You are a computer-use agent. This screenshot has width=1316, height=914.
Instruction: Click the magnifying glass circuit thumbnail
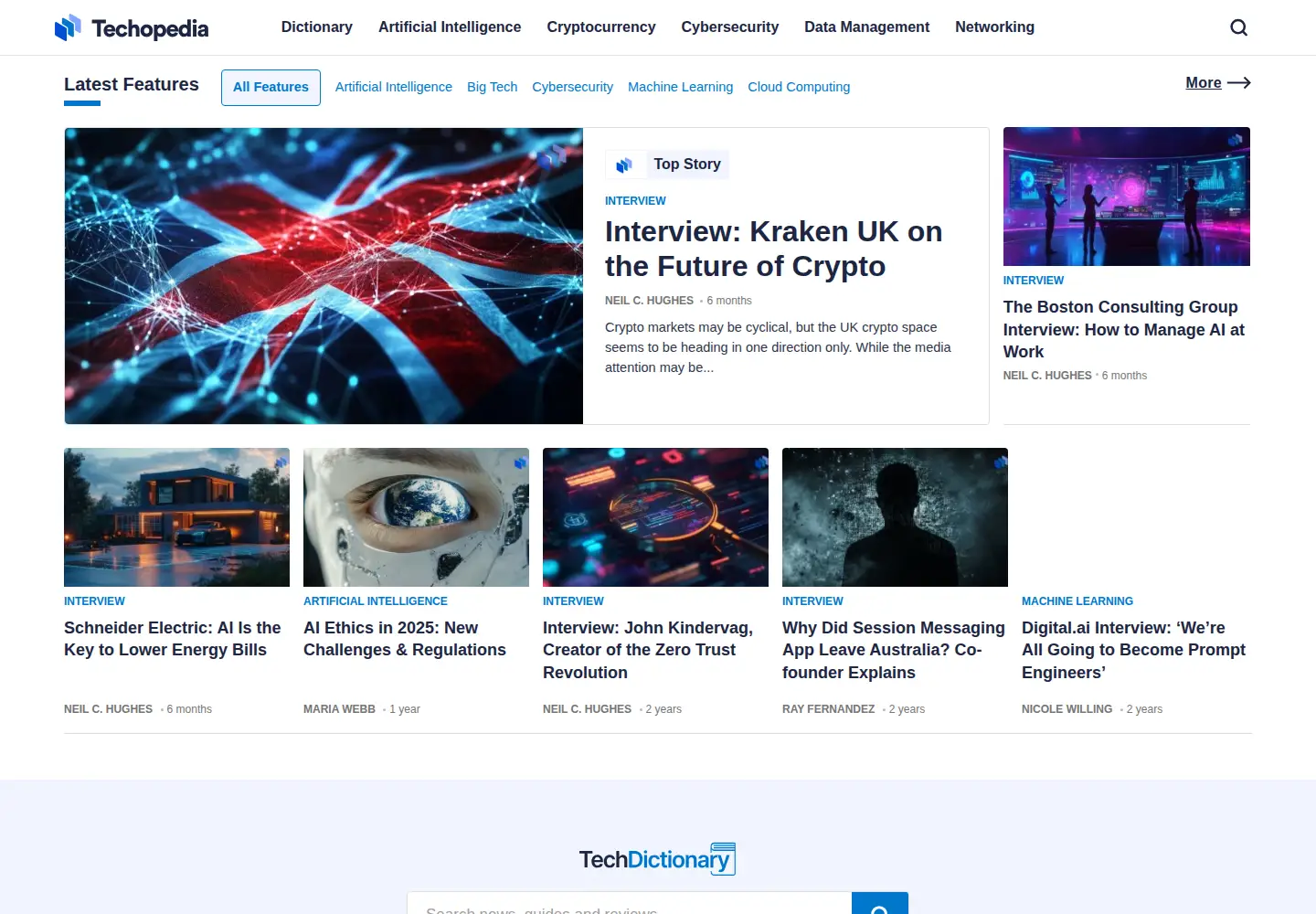655,517
